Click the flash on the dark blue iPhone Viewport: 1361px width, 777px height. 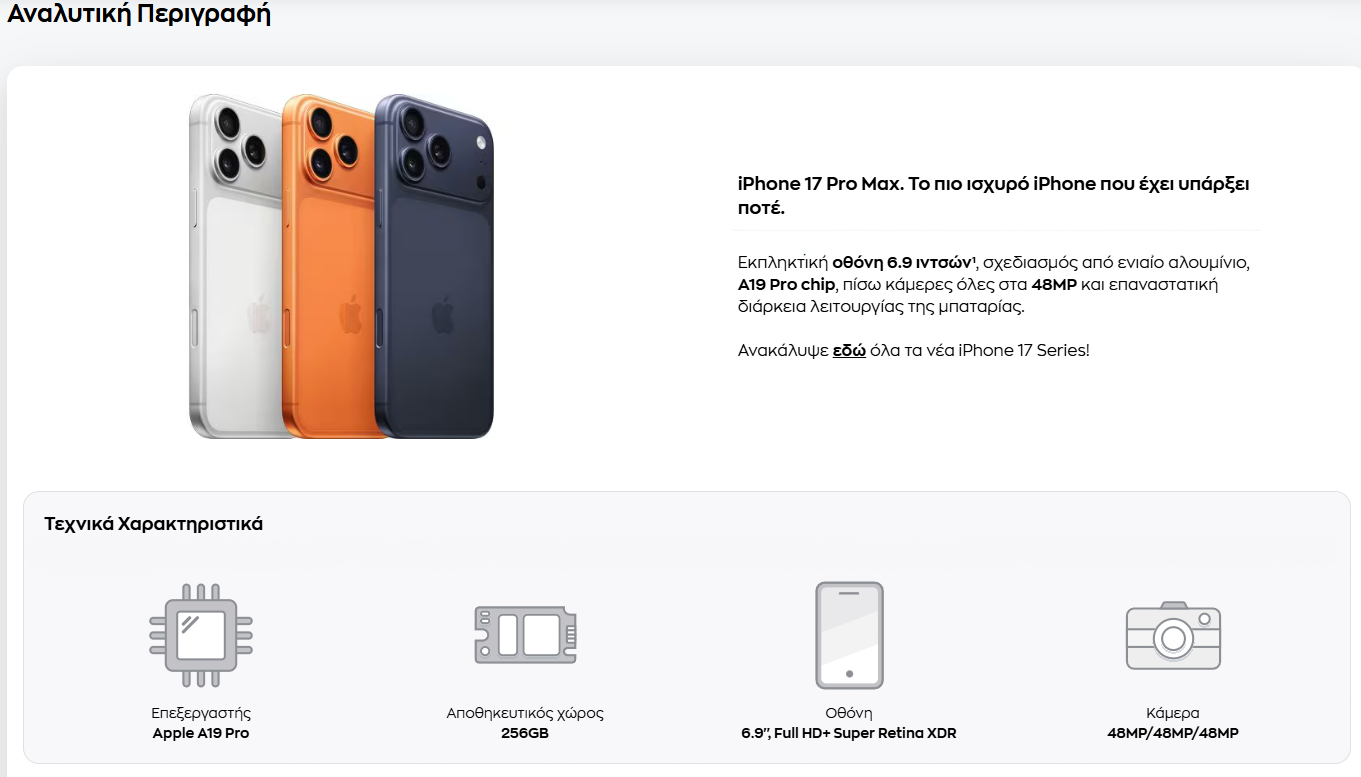click(481, 139)
